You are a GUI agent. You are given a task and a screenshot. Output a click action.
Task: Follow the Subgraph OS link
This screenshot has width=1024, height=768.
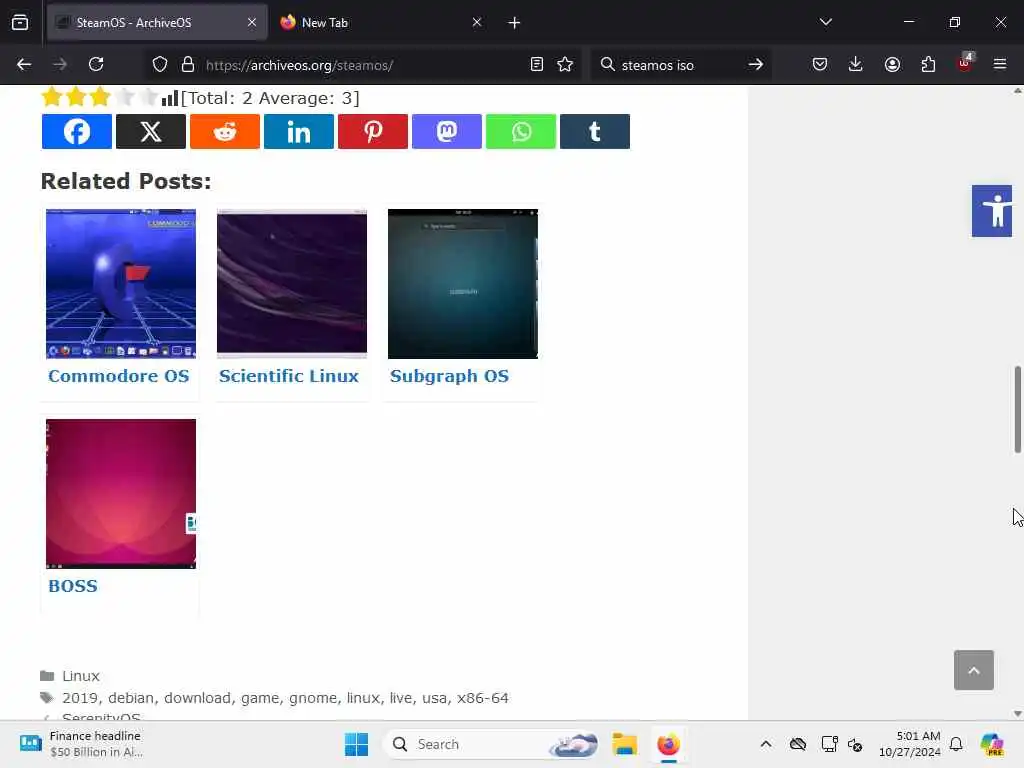(449, 377)
